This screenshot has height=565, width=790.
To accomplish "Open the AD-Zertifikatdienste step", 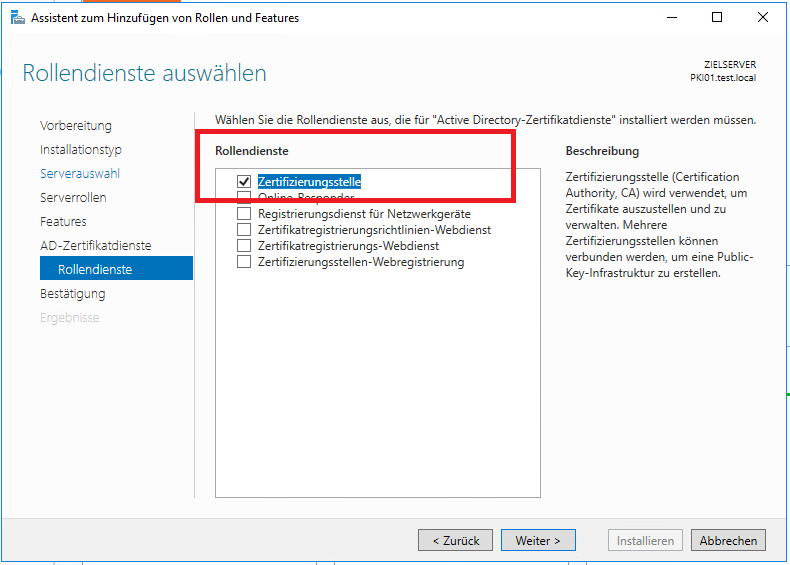I will click(x=96, y=246).
